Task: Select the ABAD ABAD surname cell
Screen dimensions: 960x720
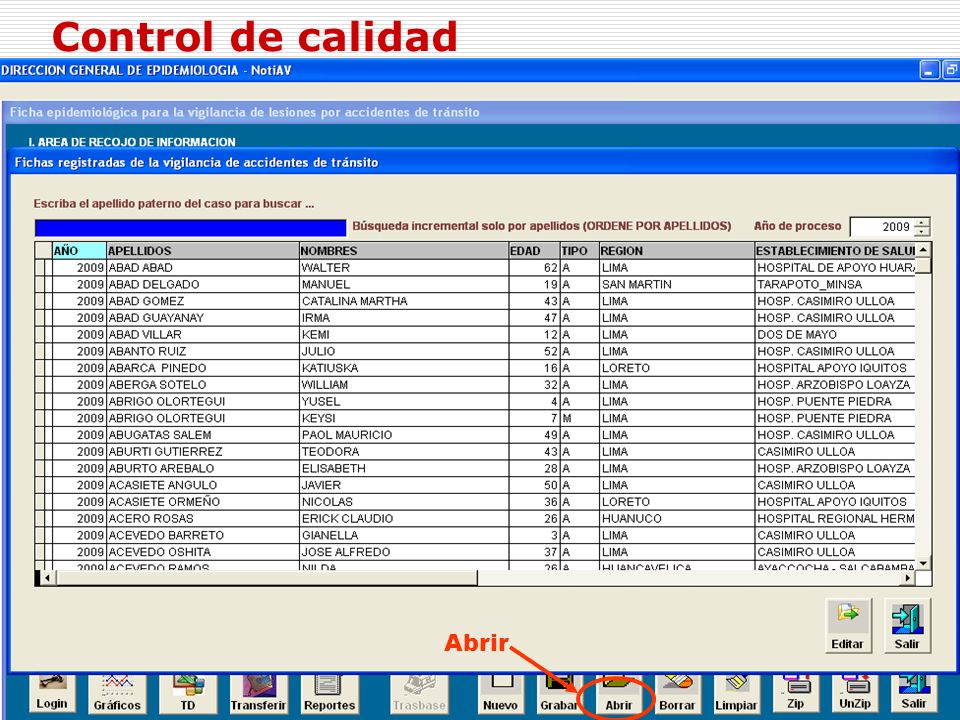Action: point(203,268)
